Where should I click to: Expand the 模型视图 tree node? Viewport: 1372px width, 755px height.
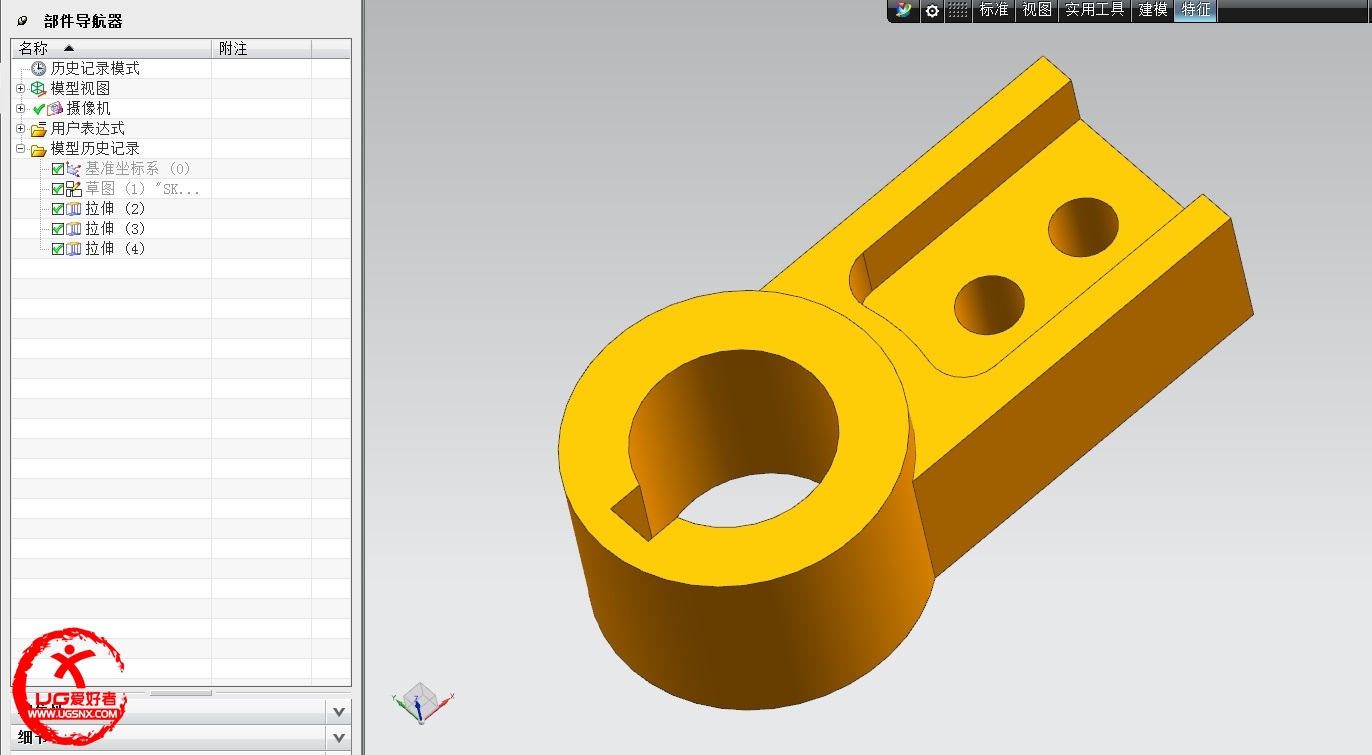(20, 88)
